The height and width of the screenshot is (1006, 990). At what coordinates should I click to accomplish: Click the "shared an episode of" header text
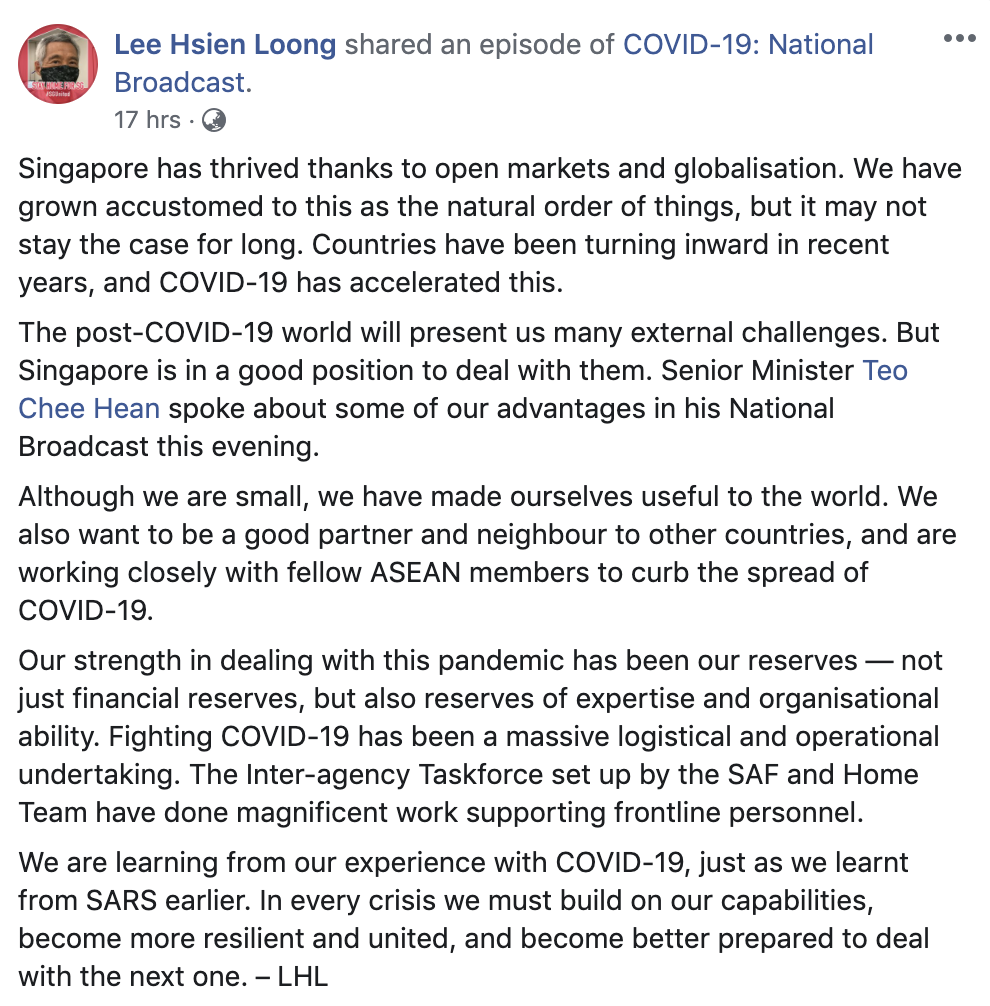point(479,45)
